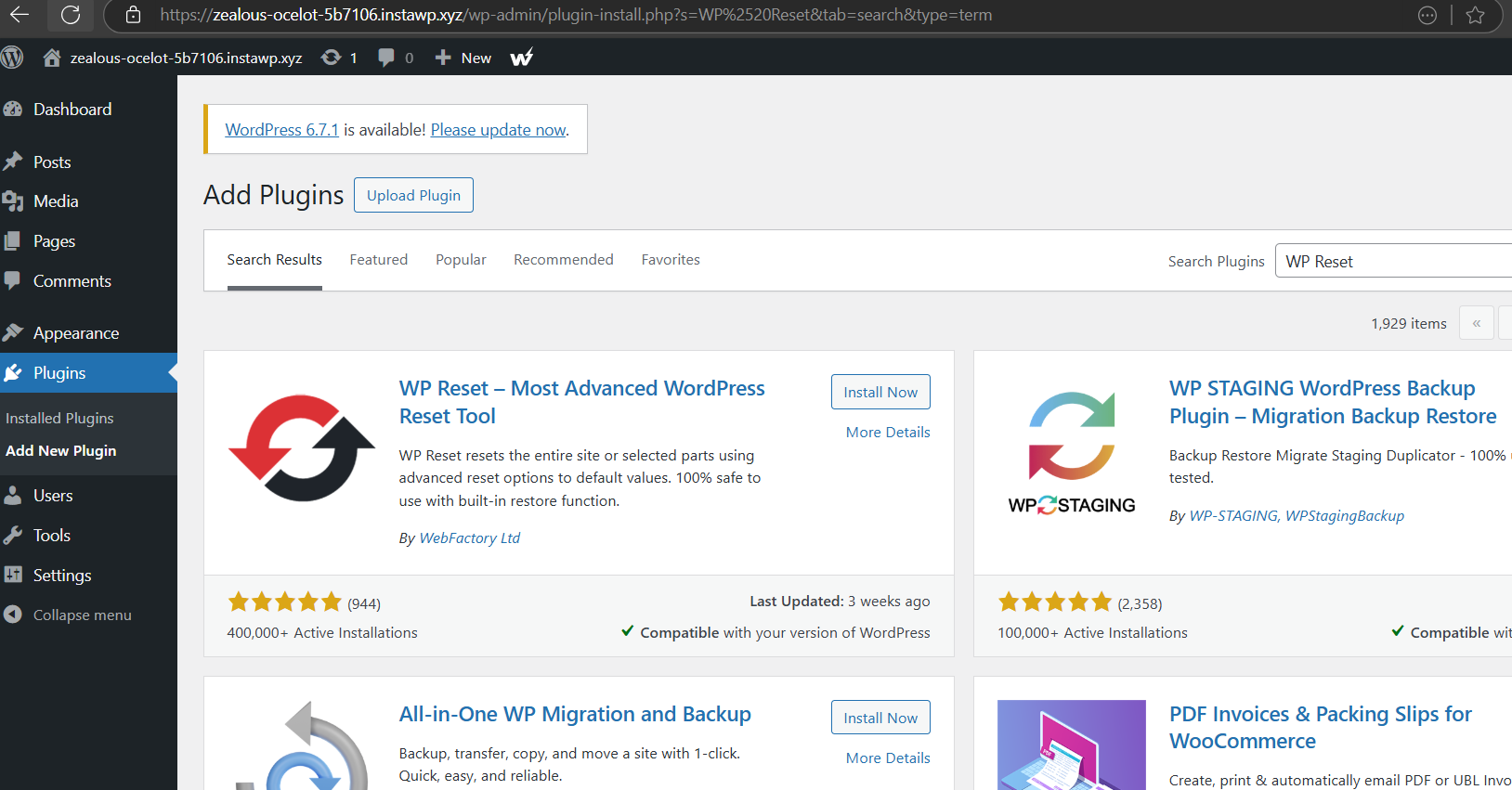
Task: Click the first page pagination arrow
Action: 1477,323
